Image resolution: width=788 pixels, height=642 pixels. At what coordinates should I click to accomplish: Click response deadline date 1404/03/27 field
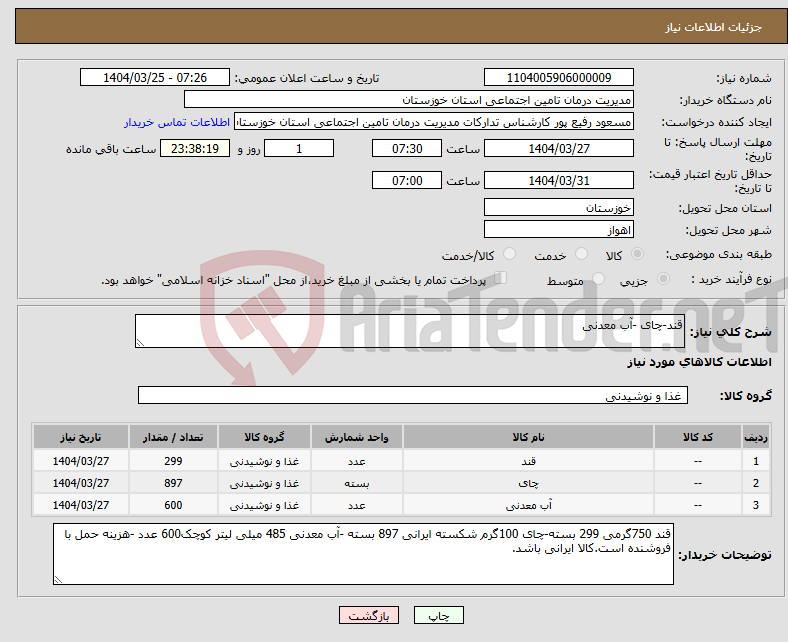tap(559, 149)
